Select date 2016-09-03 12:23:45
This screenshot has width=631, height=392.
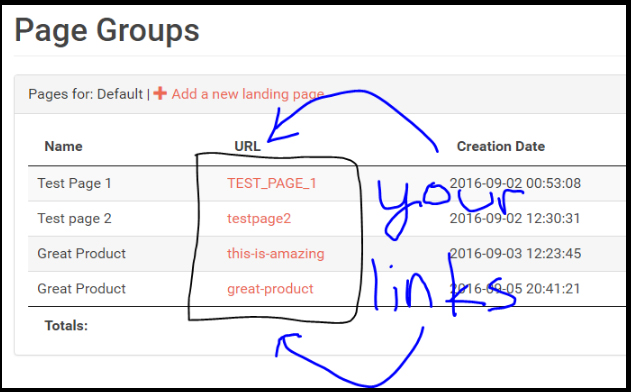click(515, 254)
